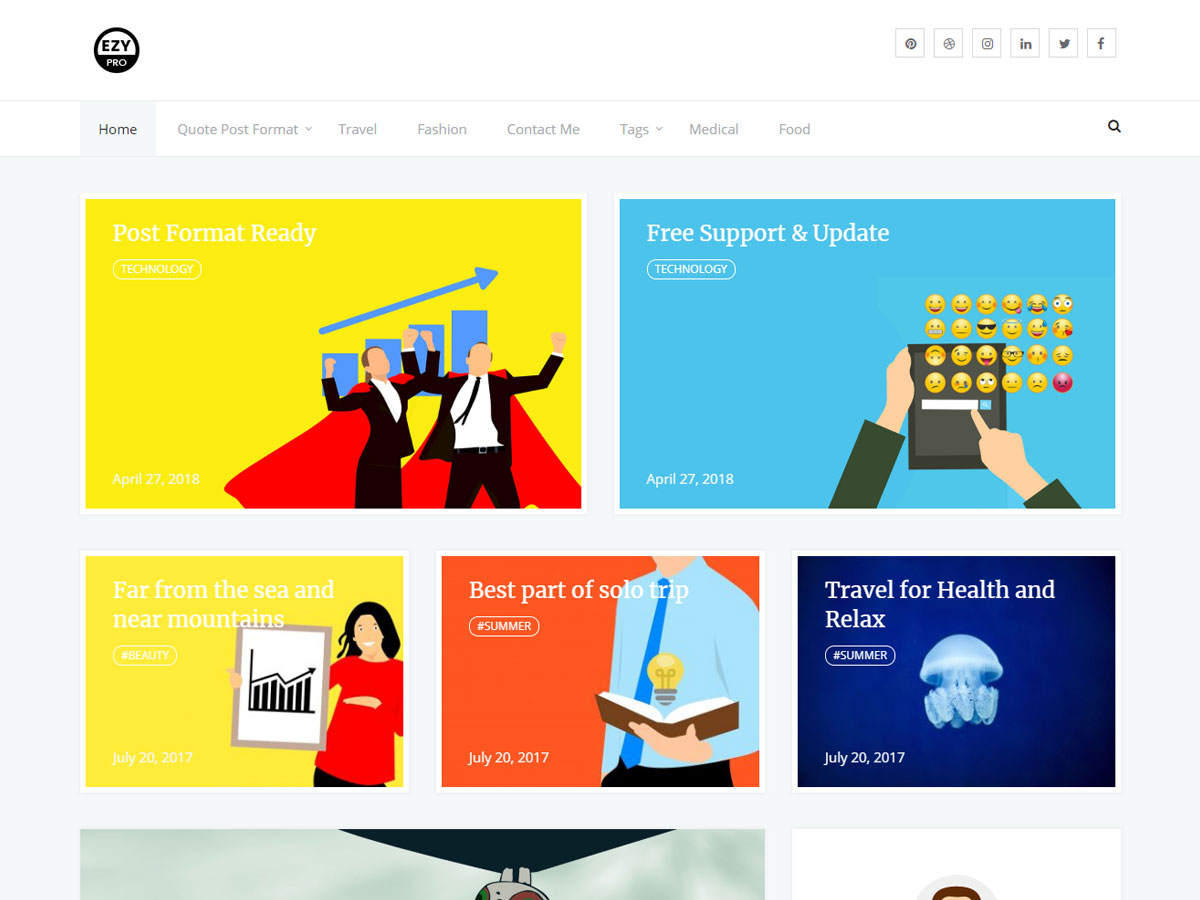Go to the Fashion menu item
The image size is (1200, 900).
pyautogui.click(x=442, y=129)
